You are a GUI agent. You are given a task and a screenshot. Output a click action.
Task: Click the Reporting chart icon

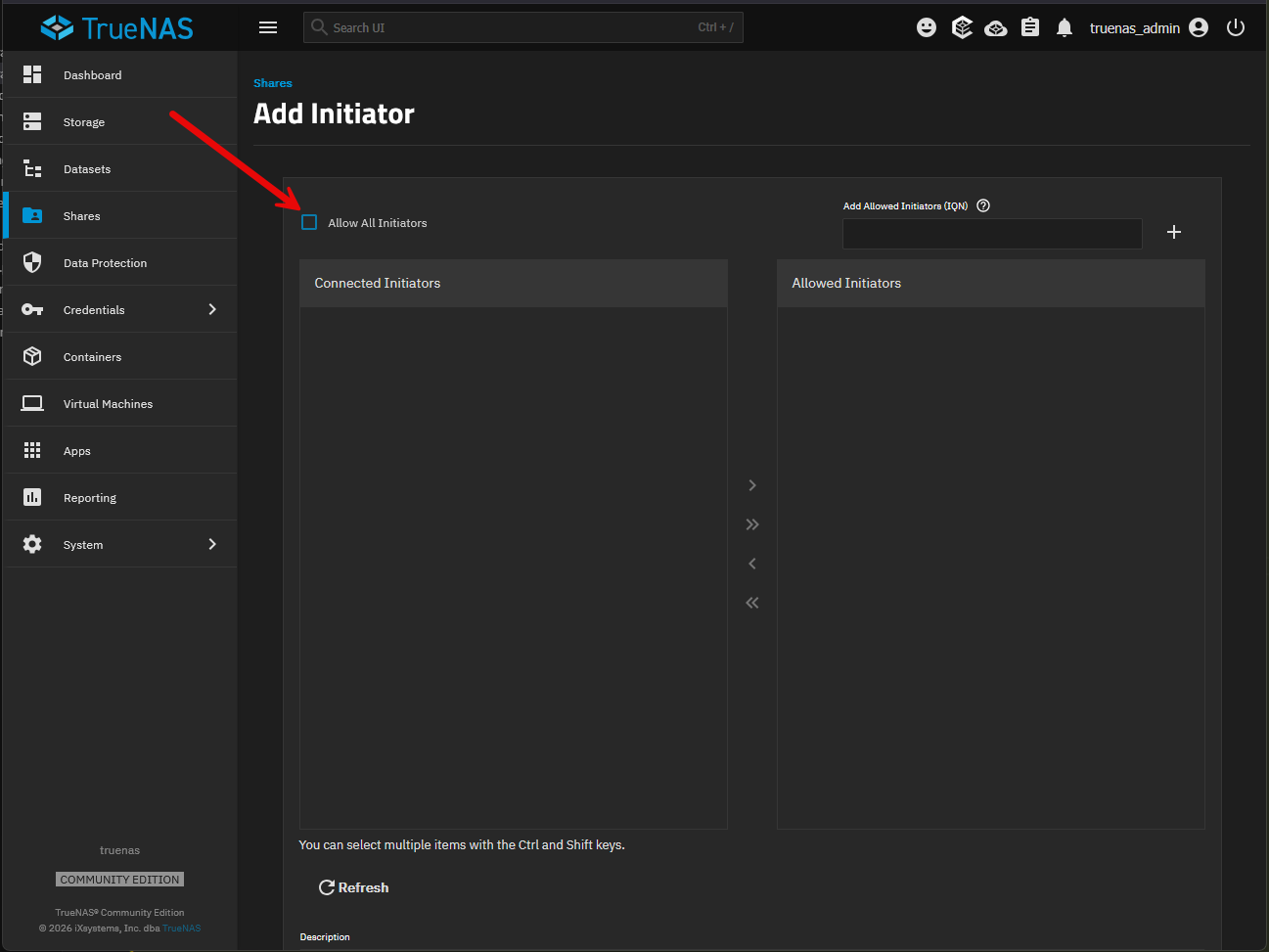click(32, 497)
